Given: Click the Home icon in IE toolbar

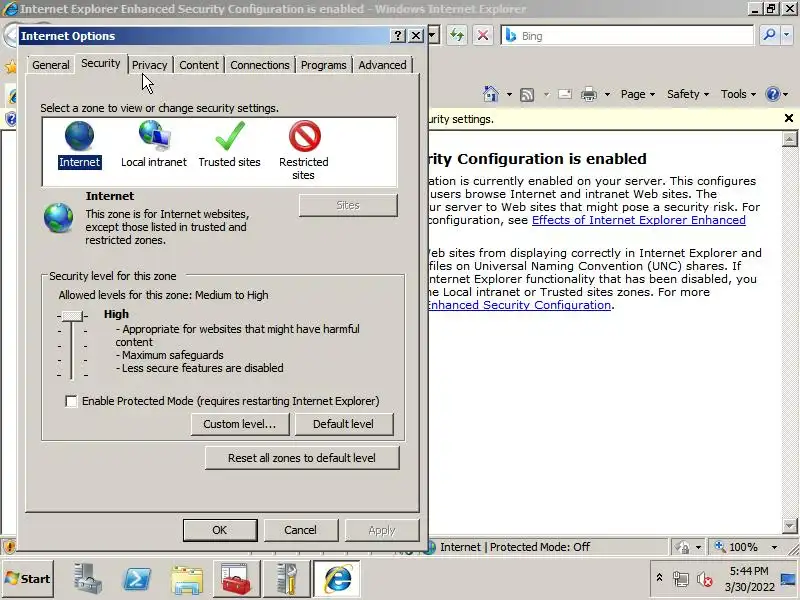Looking at the screenshot, I should 491,94.
